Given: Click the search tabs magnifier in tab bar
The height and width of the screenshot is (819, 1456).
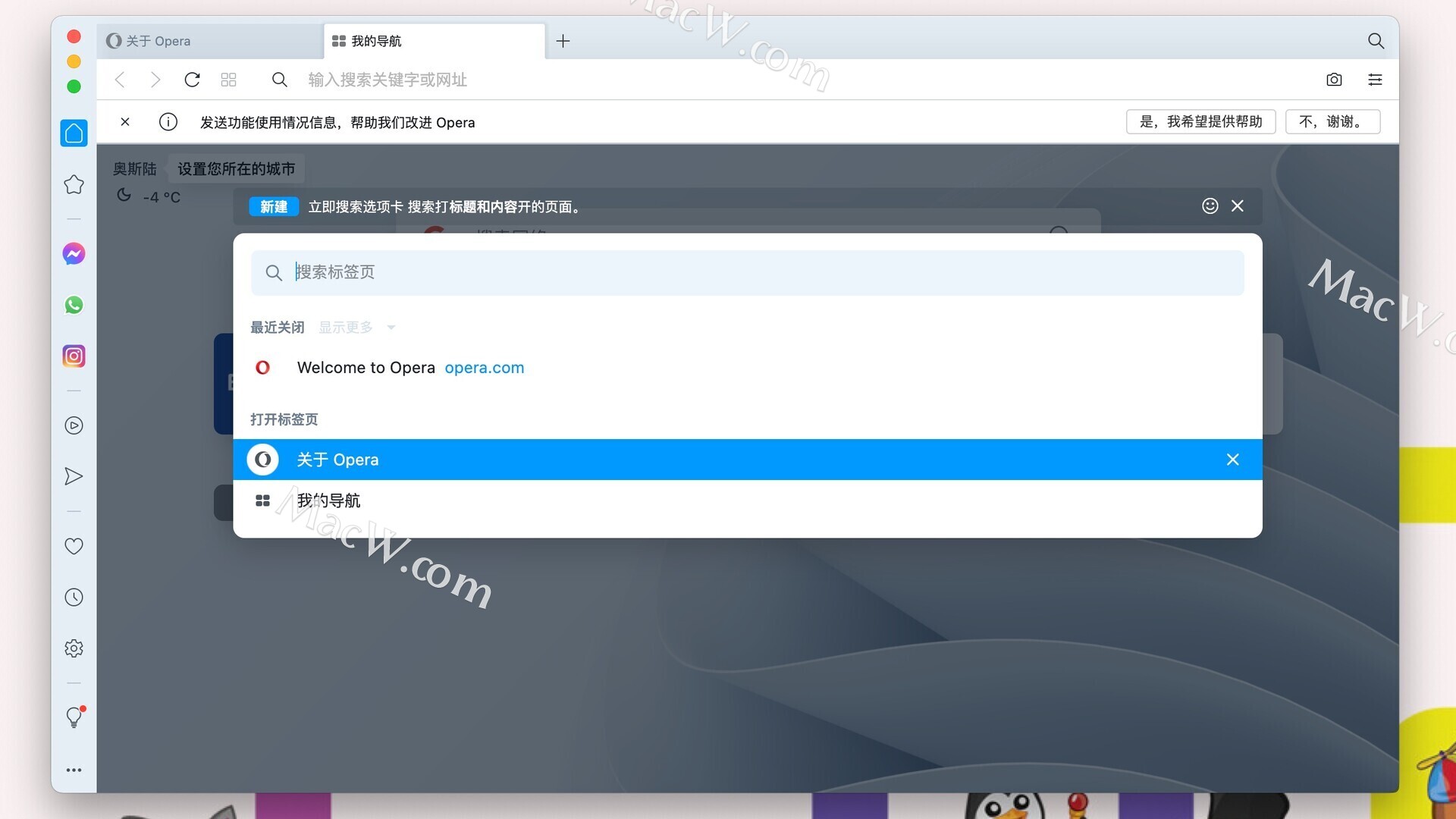Looking at the screenshot, I should pyautogui.click(x=1376, y=41).
